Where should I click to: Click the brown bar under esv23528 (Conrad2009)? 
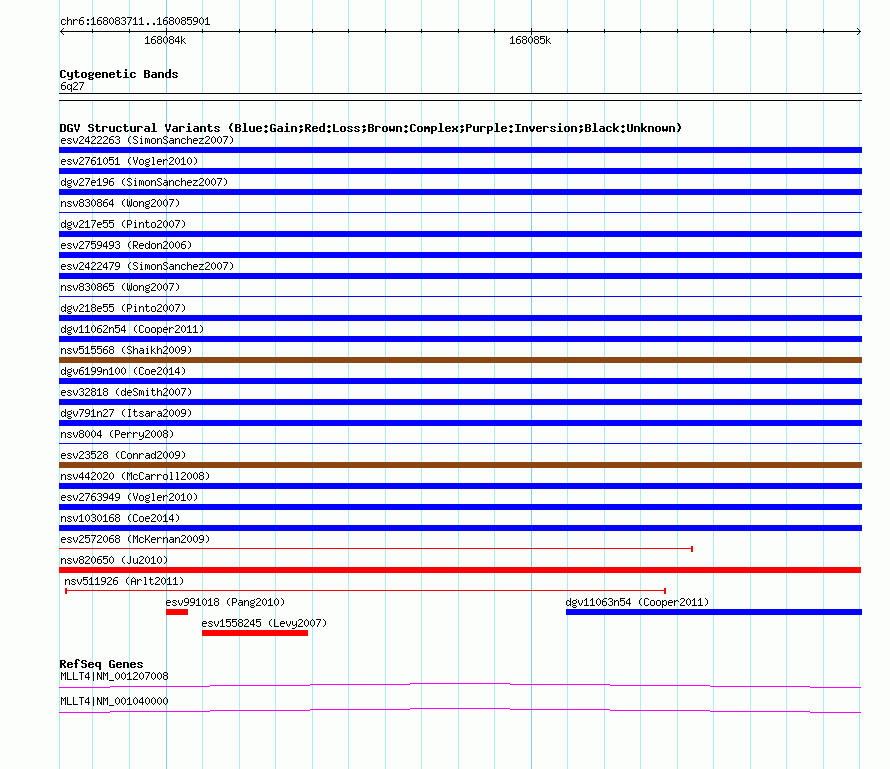click(460, 465)
